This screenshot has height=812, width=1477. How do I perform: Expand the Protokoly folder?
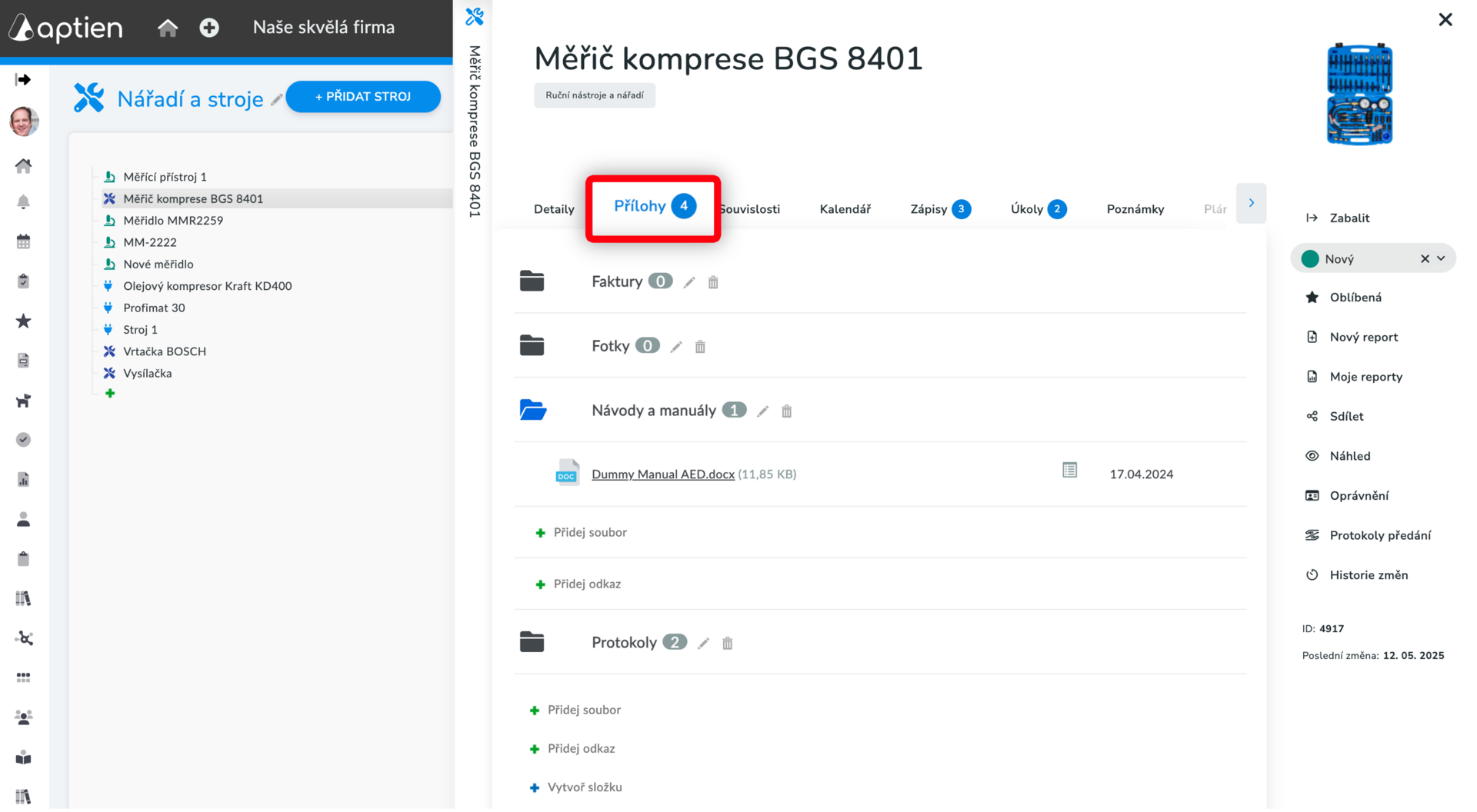tap(532, 642)
